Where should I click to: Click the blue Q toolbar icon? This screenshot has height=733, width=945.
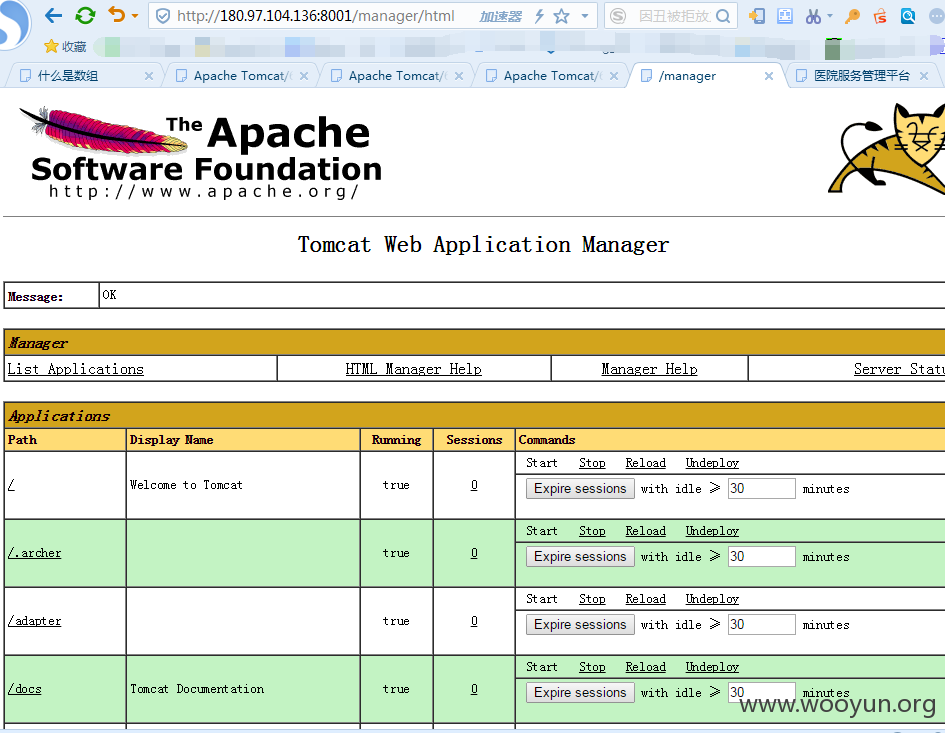coord(908,16)
